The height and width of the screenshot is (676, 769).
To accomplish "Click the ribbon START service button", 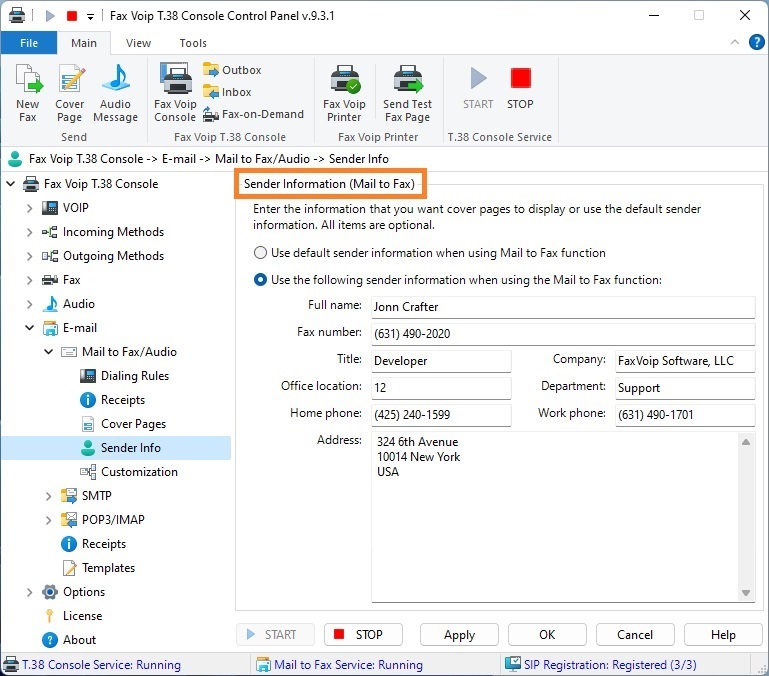I will click(478, 88).
